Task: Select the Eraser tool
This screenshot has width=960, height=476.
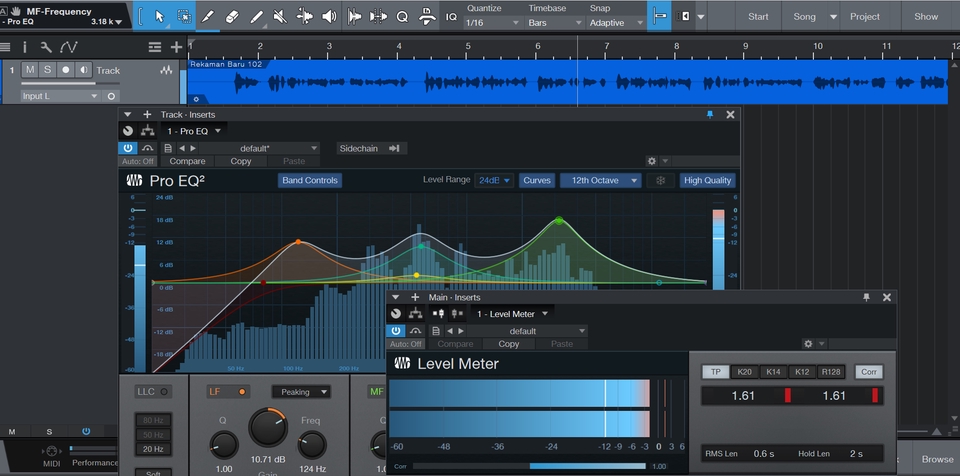Action: (233, 17)
